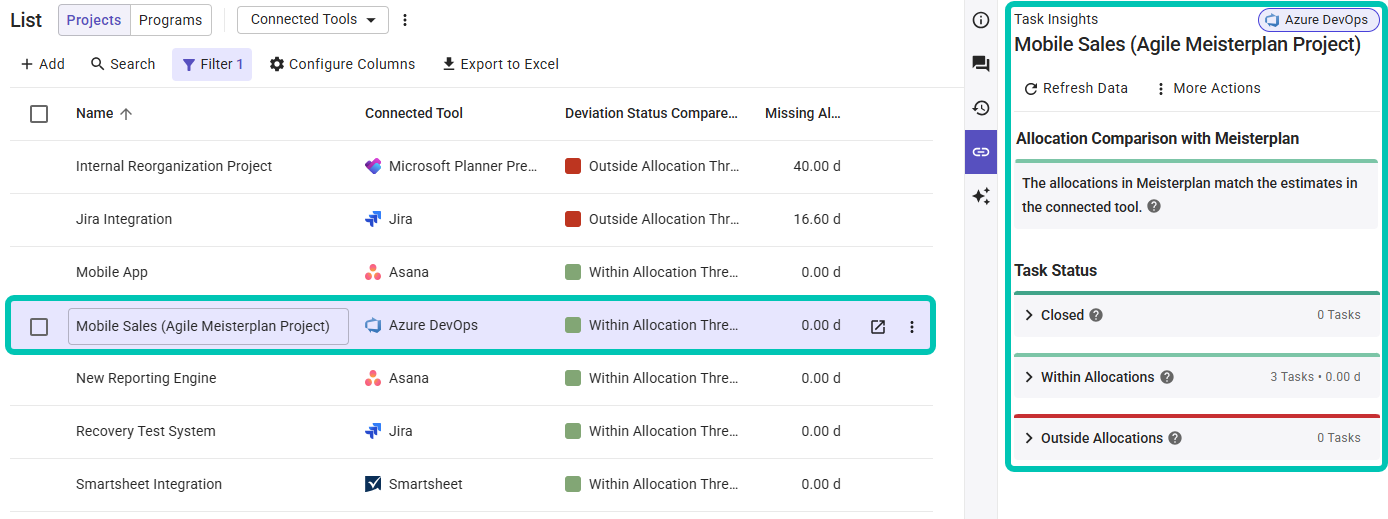Click the Mobile Sales name field

208,326
